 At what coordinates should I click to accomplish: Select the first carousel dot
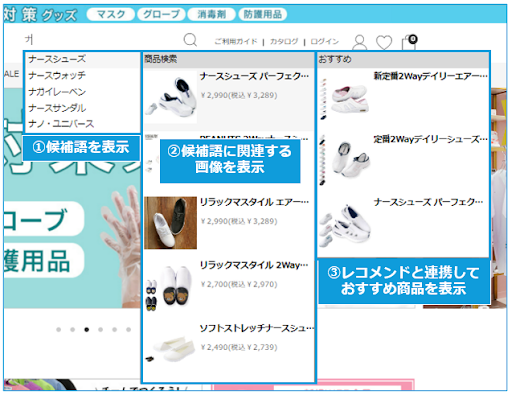pos(59,330)
